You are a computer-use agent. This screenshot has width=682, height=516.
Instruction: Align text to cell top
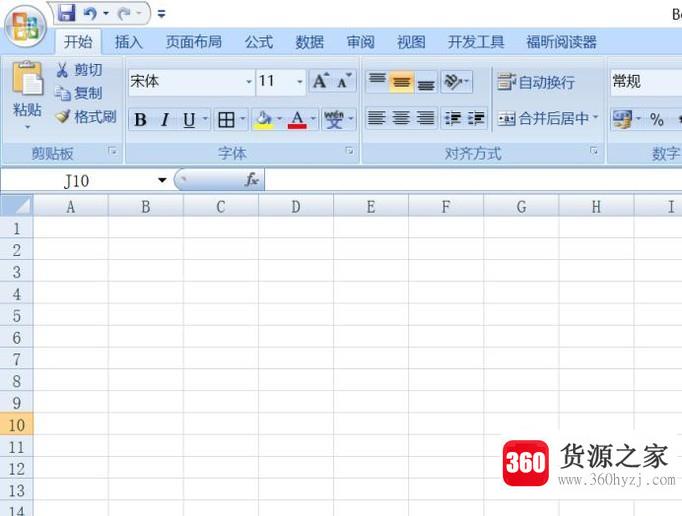(x=377, y=81)
